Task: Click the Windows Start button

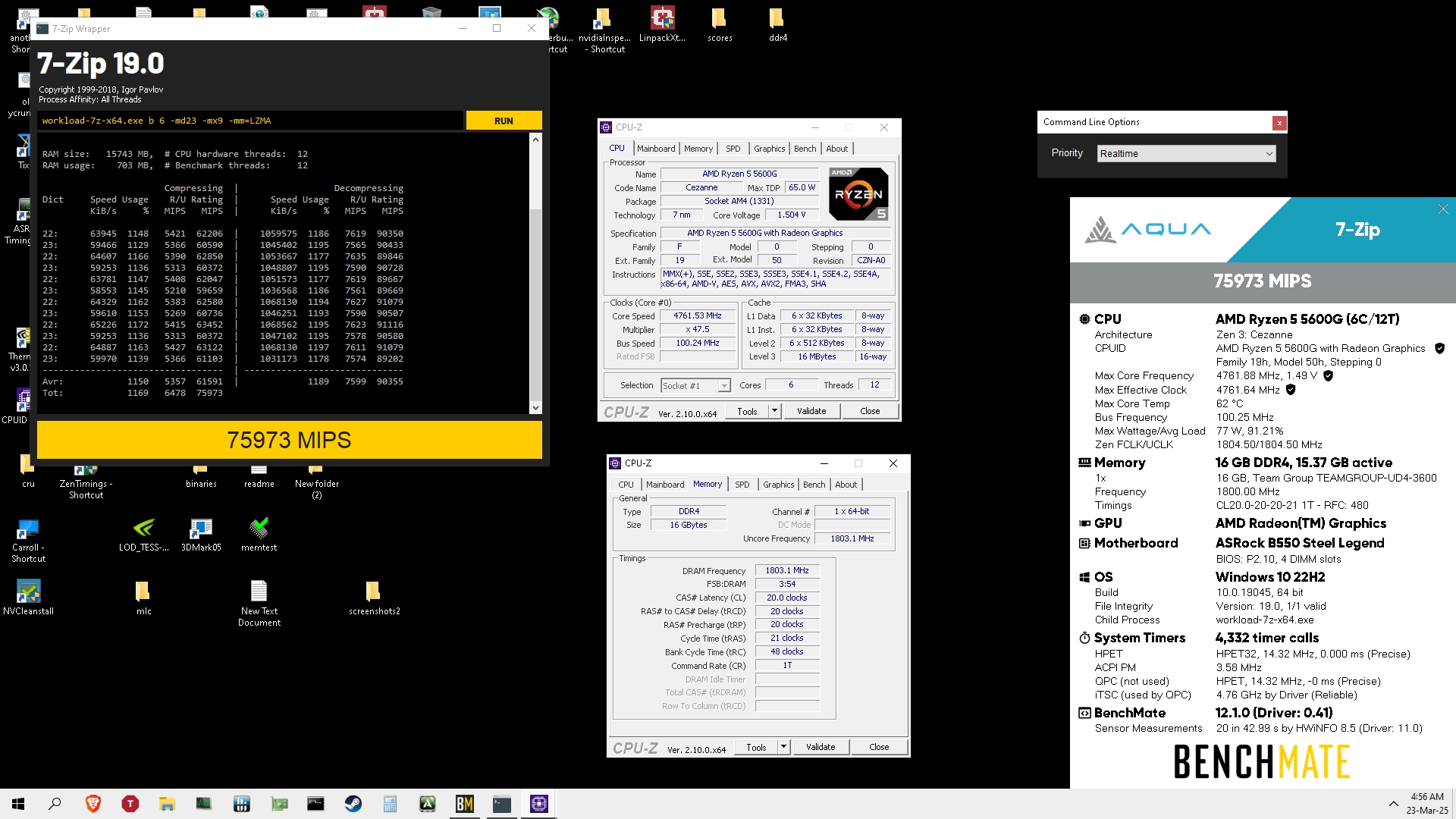Action: [x=18, y=804]
